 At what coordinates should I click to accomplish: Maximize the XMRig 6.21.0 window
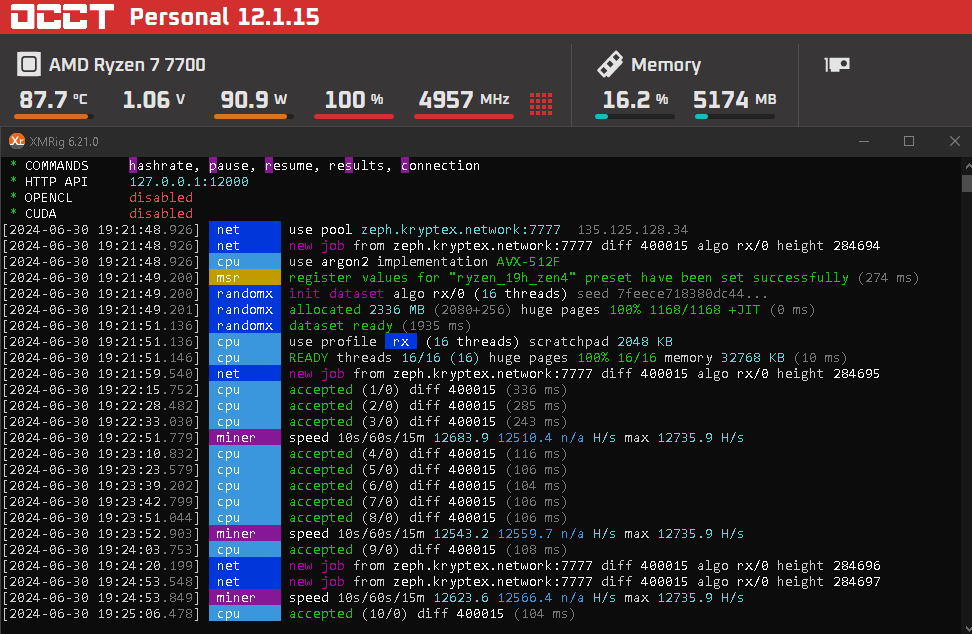coord(909,141)
